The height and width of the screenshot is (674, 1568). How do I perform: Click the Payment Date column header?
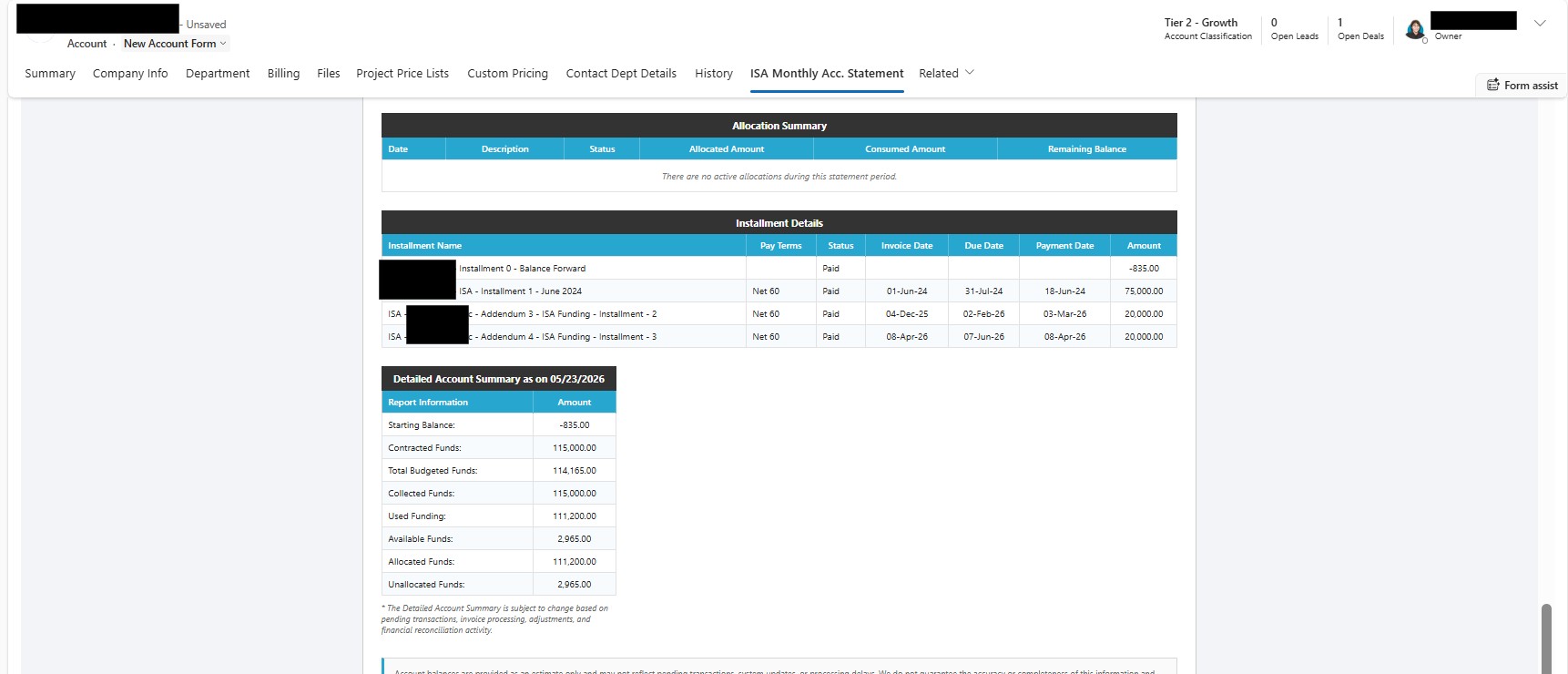coord(1064,245)
